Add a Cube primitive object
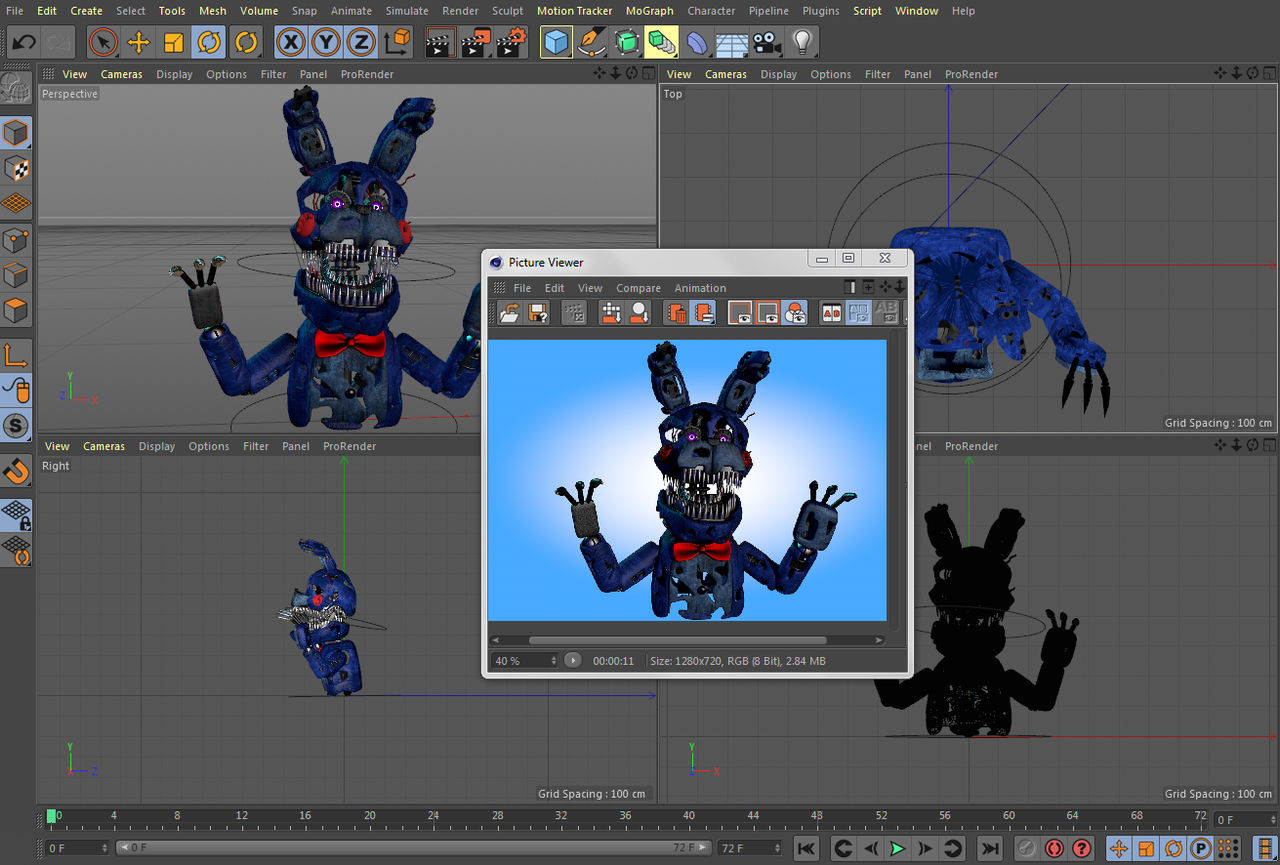 point(557,42)
